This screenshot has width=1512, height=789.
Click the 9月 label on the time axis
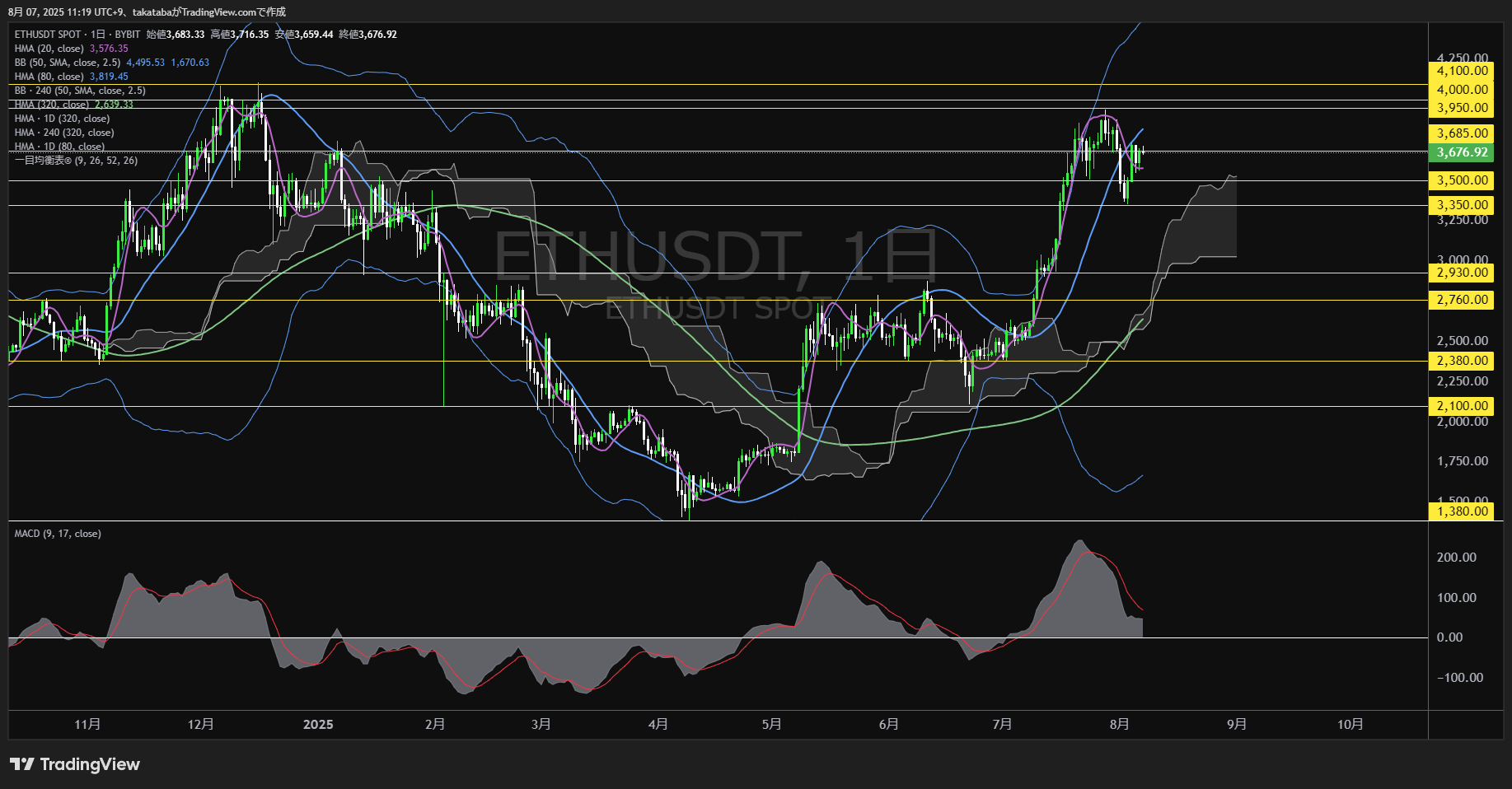(x=1236, y=724)
